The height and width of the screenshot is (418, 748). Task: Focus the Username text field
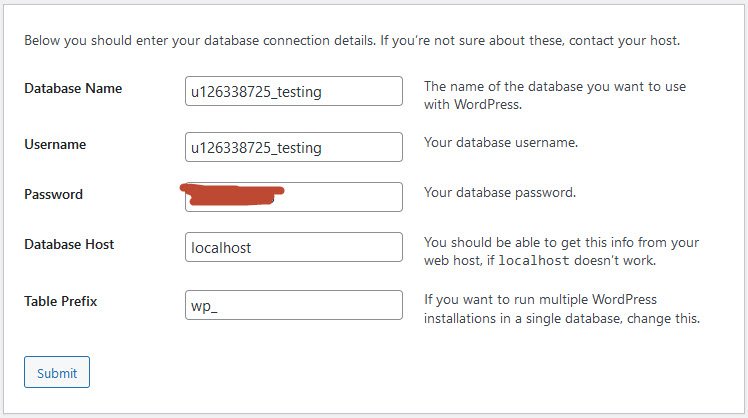point(294,147)
